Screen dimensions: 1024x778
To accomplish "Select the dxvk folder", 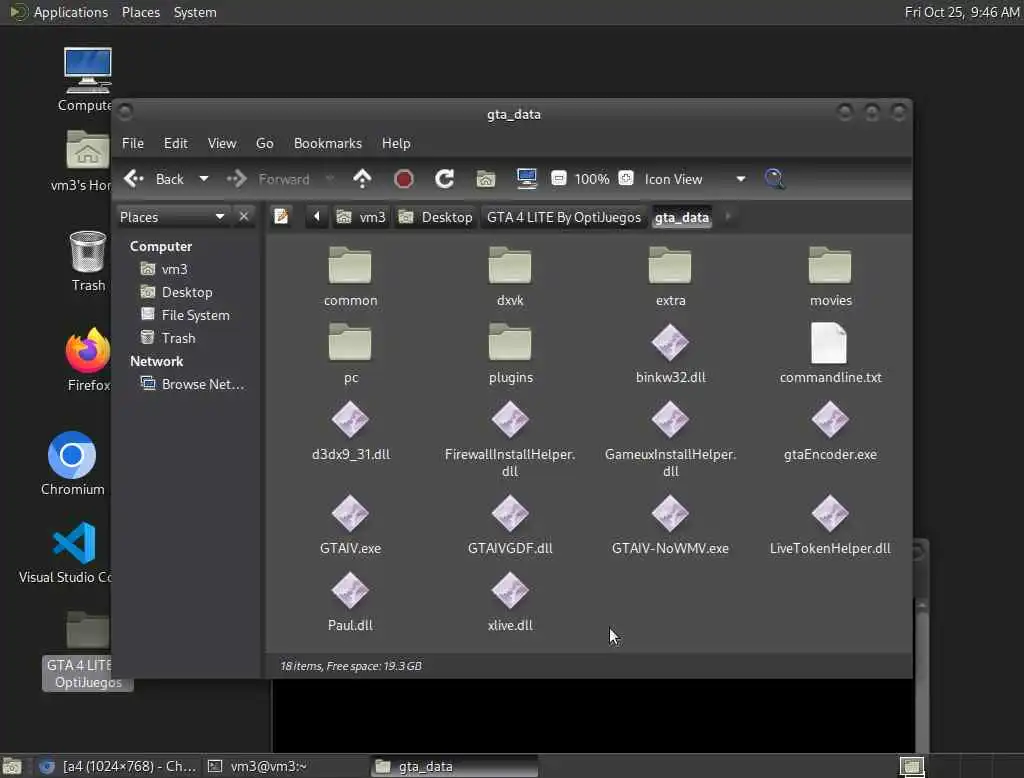I will pyautogui.click(x=510, y=277).
